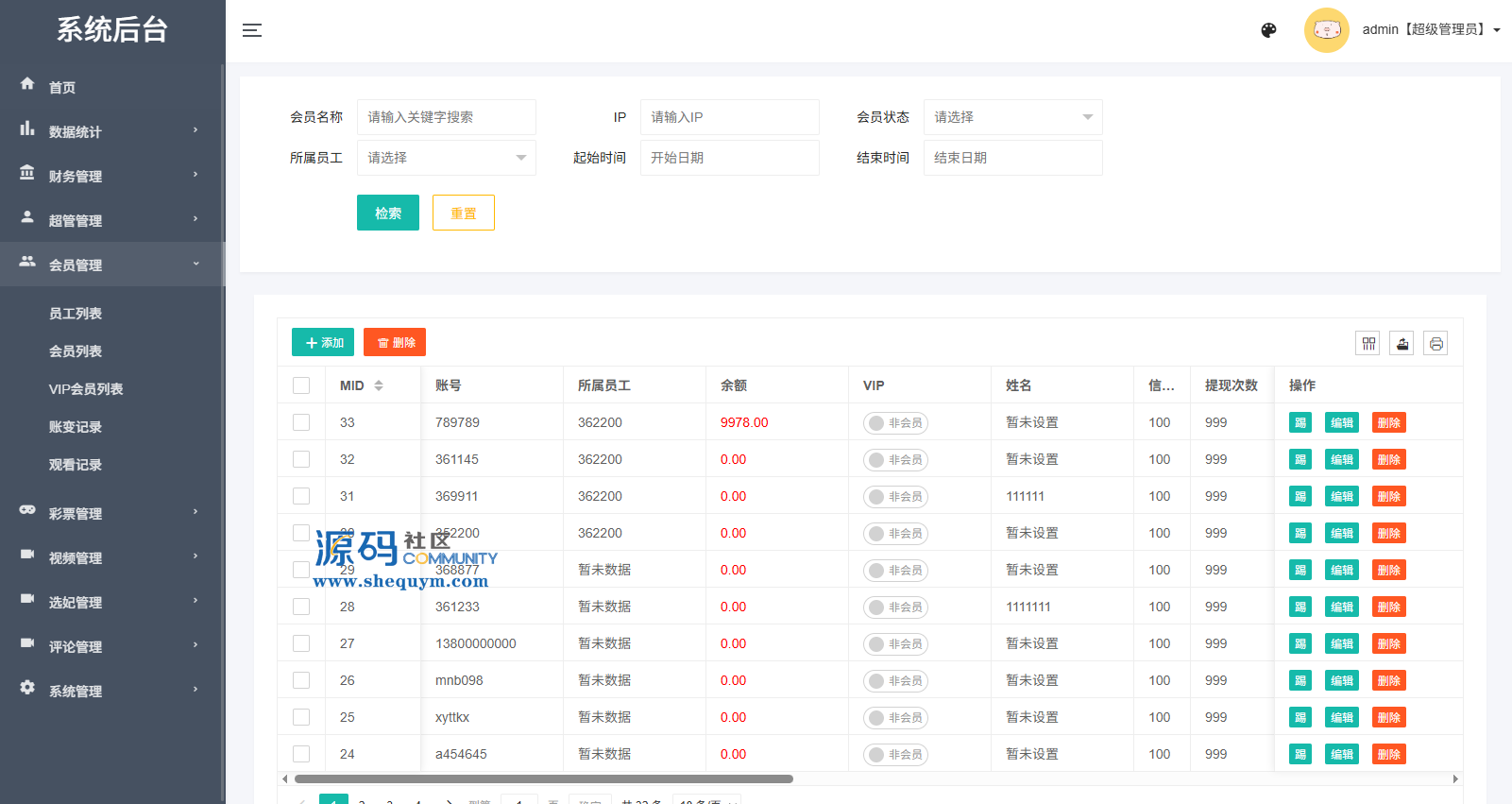
Task: Sort the table by MID column arrows
Action: [x=379, y=385]
